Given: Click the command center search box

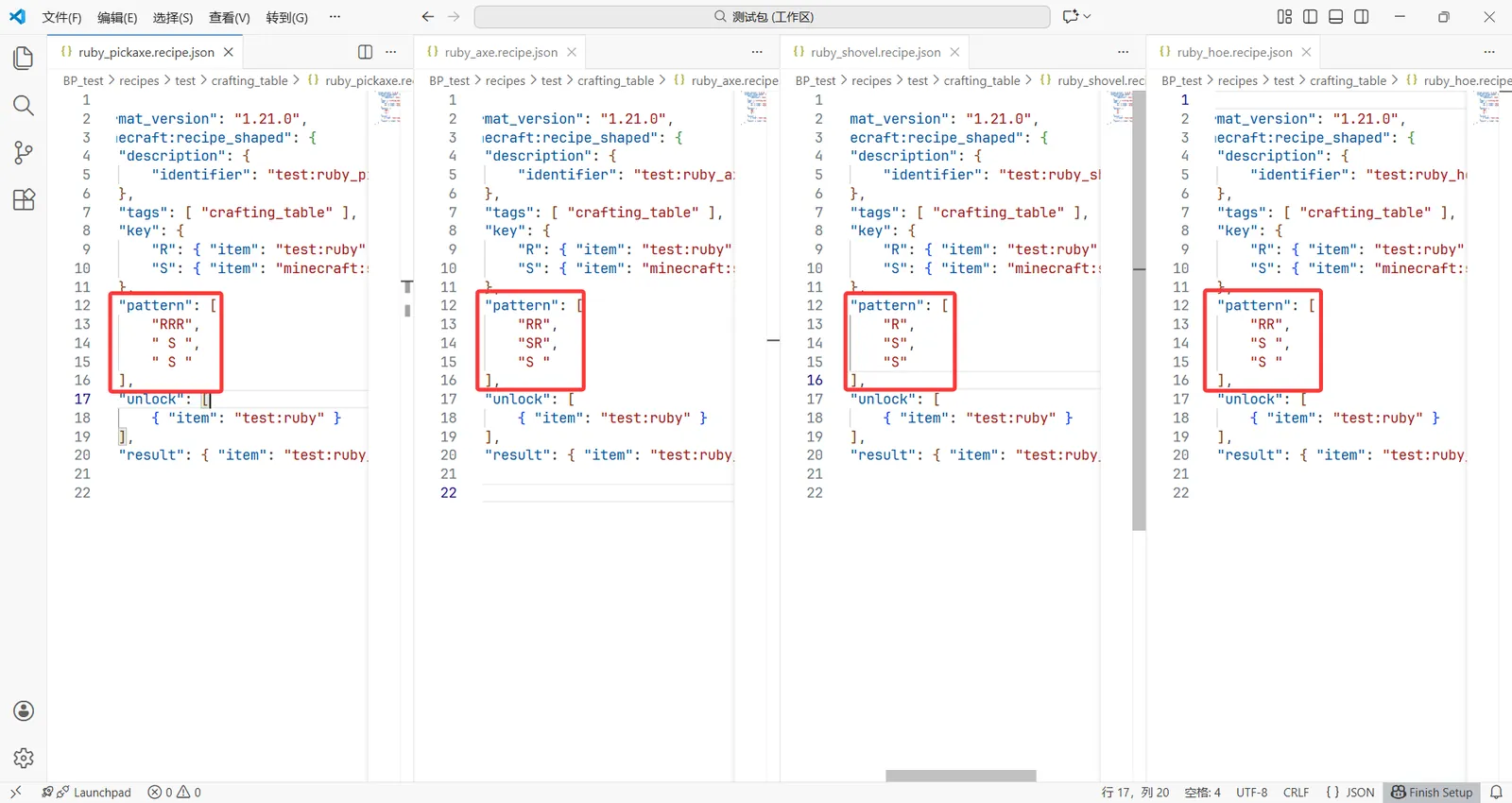Looking at the screenshot, I should pyautogui.click(x=762, y=17).
